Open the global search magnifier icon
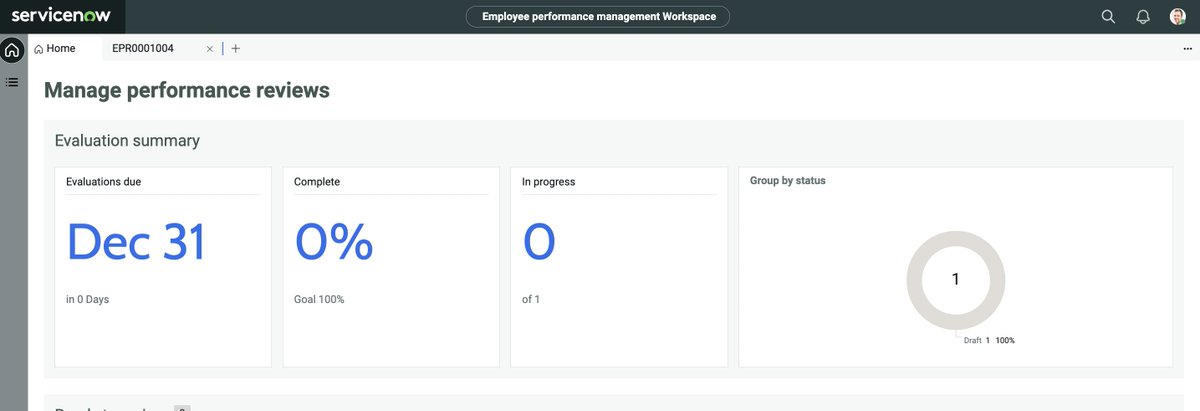Screen dimensions: 1200x411 tap(1108, 16)
